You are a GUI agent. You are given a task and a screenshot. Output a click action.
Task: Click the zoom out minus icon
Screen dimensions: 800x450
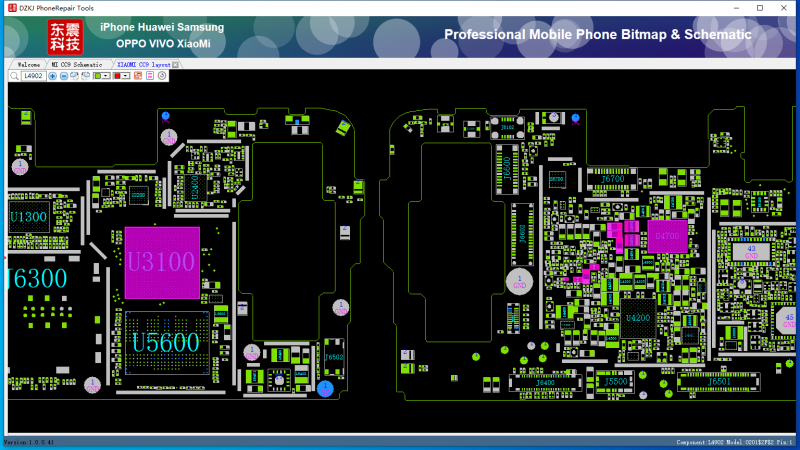pos(64,76)
